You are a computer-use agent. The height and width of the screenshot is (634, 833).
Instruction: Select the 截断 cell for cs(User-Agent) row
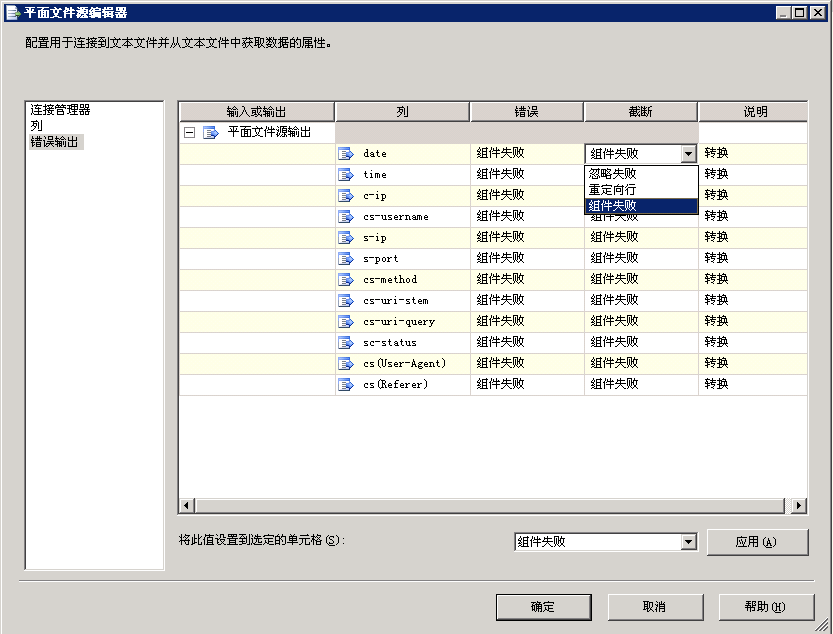641,364
